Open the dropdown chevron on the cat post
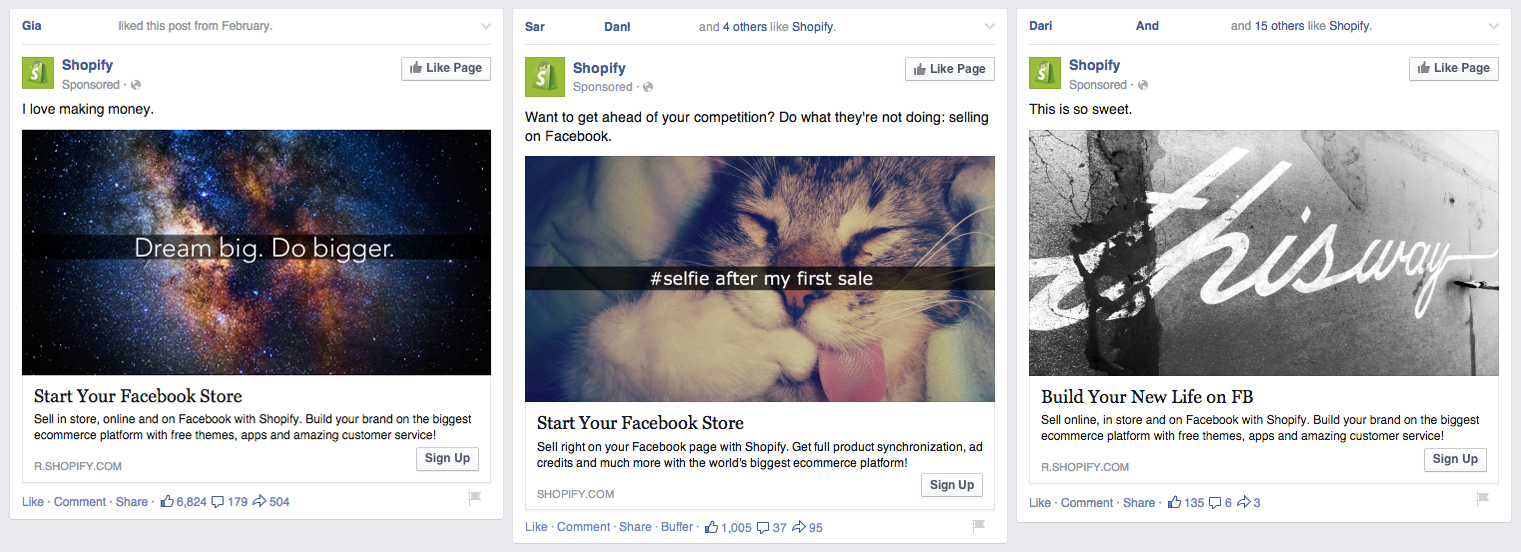1521x552 pixels. pyautogui.click(x=990, y=27)
